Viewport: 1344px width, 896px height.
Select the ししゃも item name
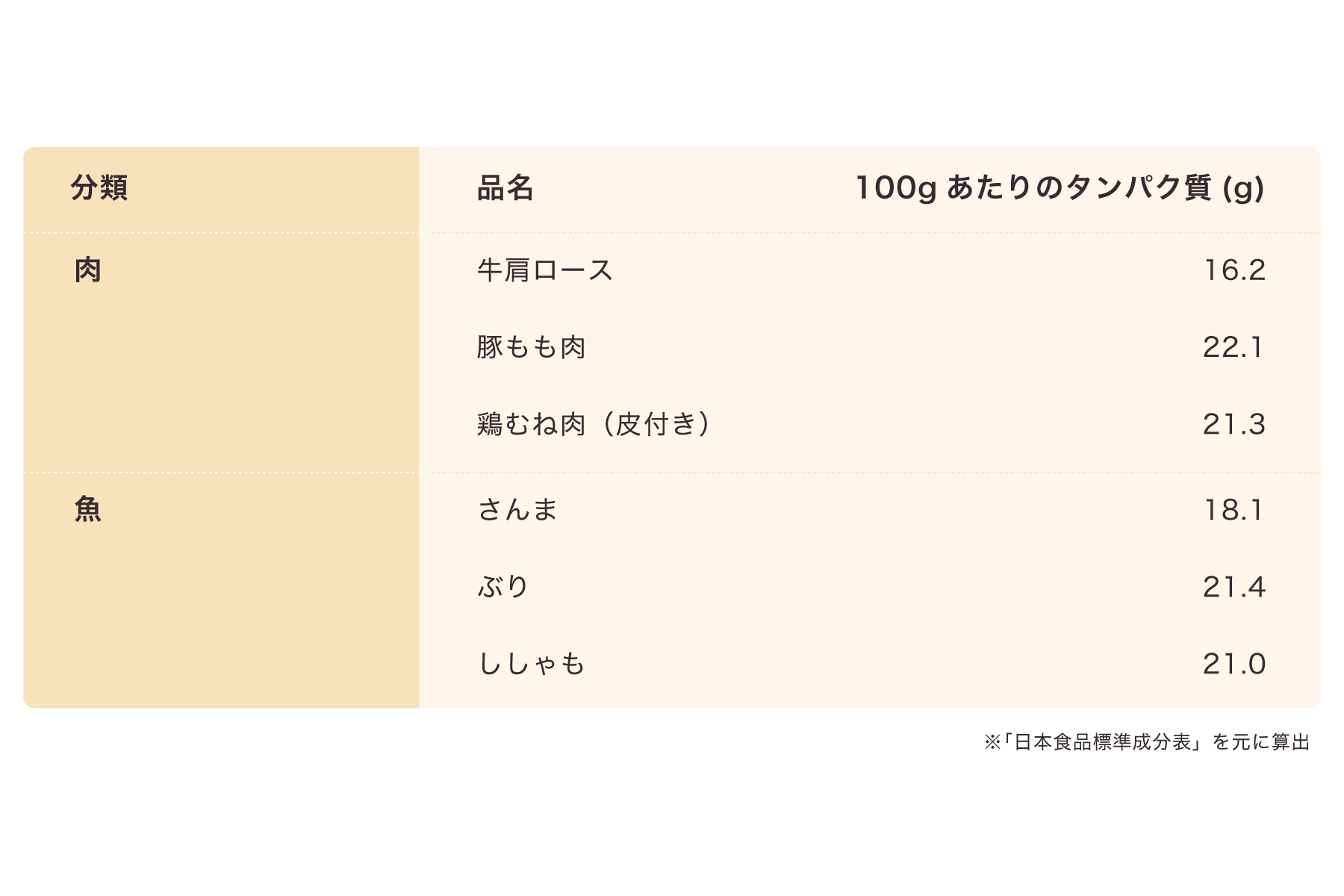tap(531, 664)
